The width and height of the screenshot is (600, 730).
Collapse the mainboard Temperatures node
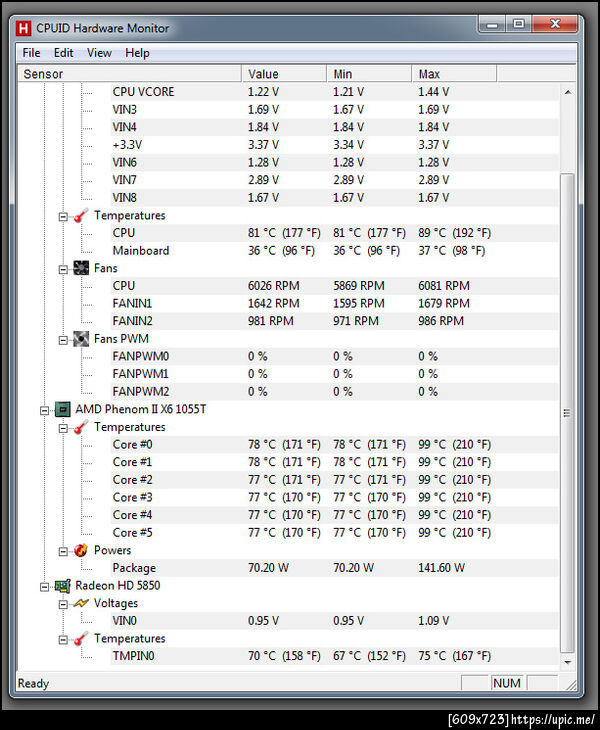click(x=63, y=217)
